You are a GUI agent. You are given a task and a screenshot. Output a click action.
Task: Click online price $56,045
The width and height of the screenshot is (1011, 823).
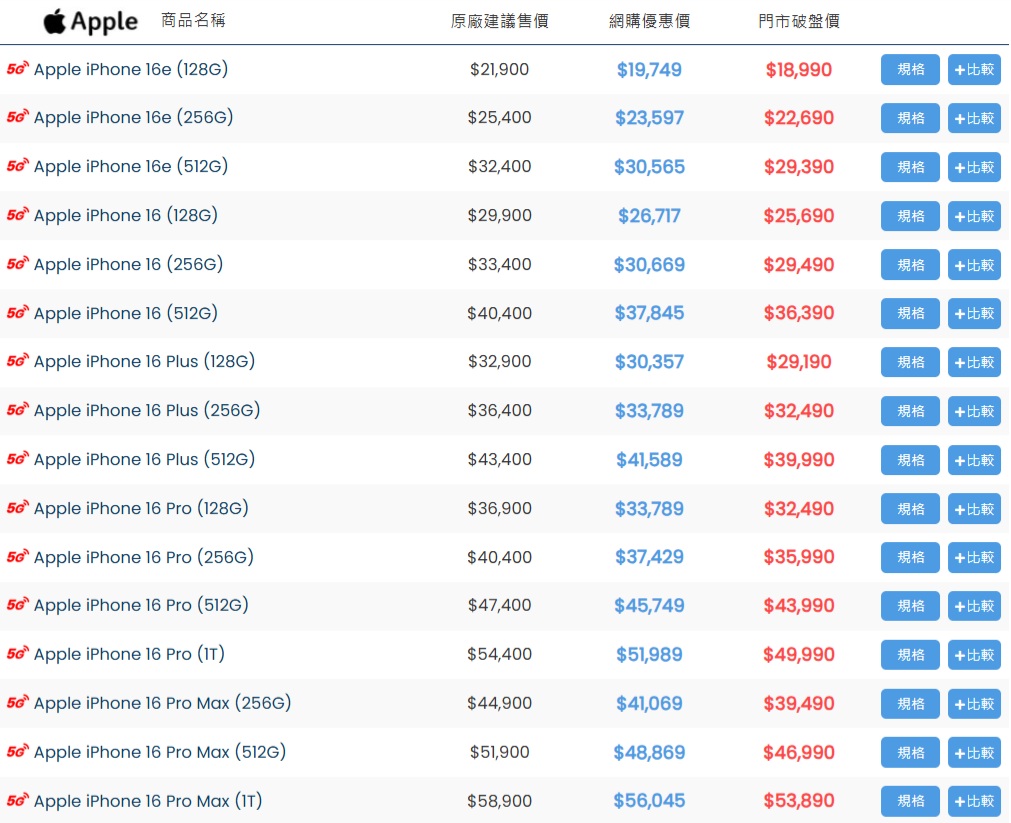coord(649,801)
